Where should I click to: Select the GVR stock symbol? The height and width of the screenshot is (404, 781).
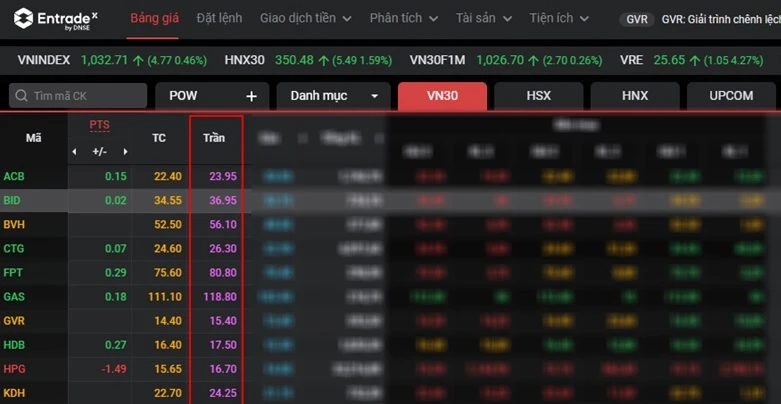pos(14,320)
